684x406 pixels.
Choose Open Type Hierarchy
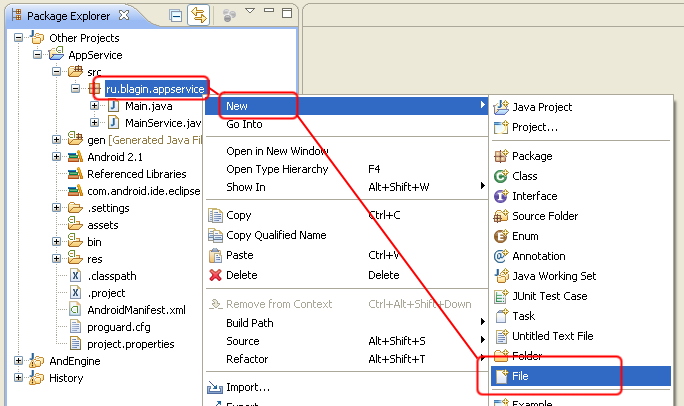(346, 169)
